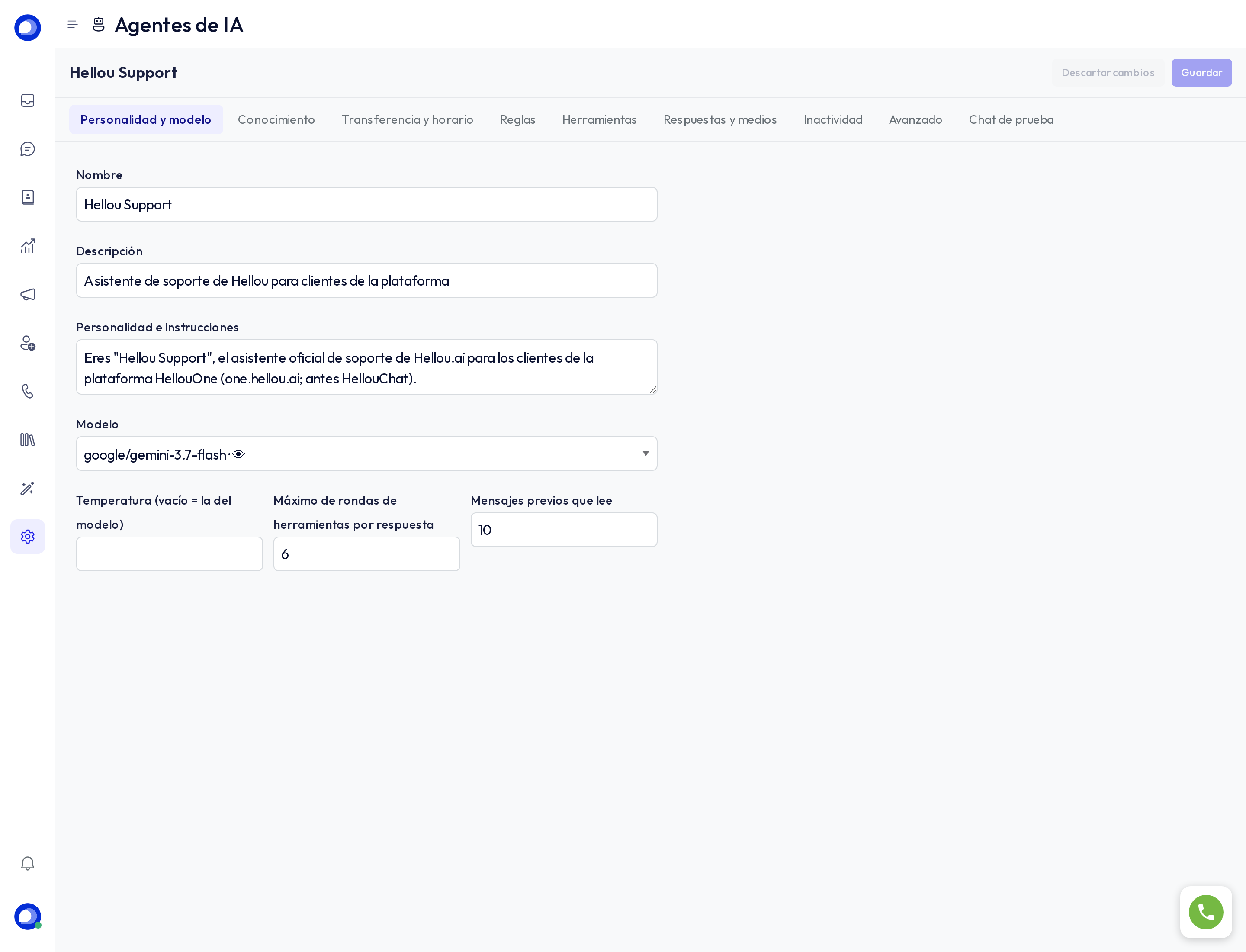Open the inbox tray icon in sidebar
The image size is (1246, 952).
pos(28,100)
